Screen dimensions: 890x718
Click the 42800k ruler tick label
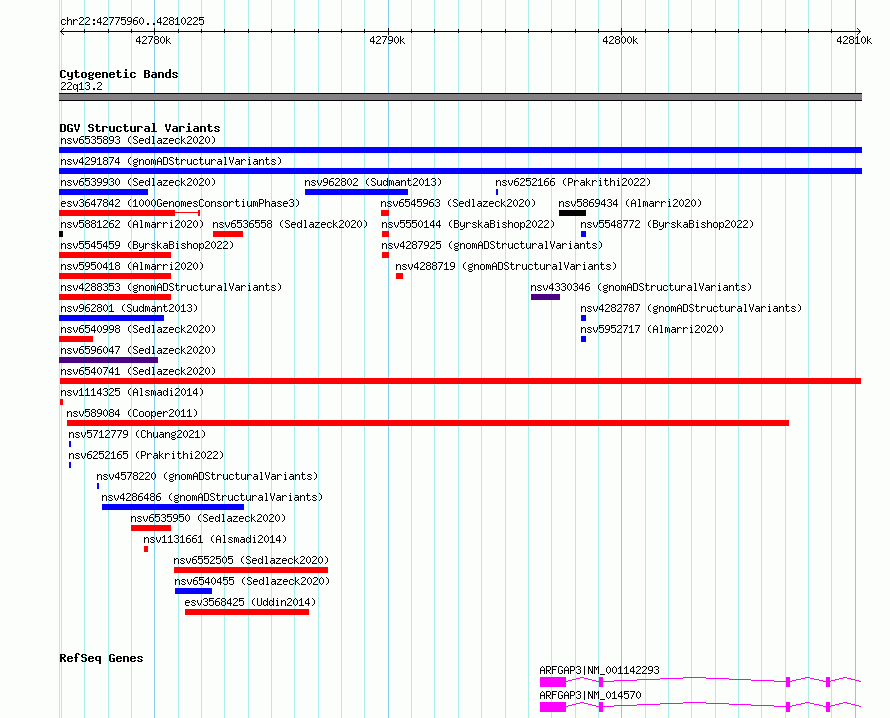[620, 40]
